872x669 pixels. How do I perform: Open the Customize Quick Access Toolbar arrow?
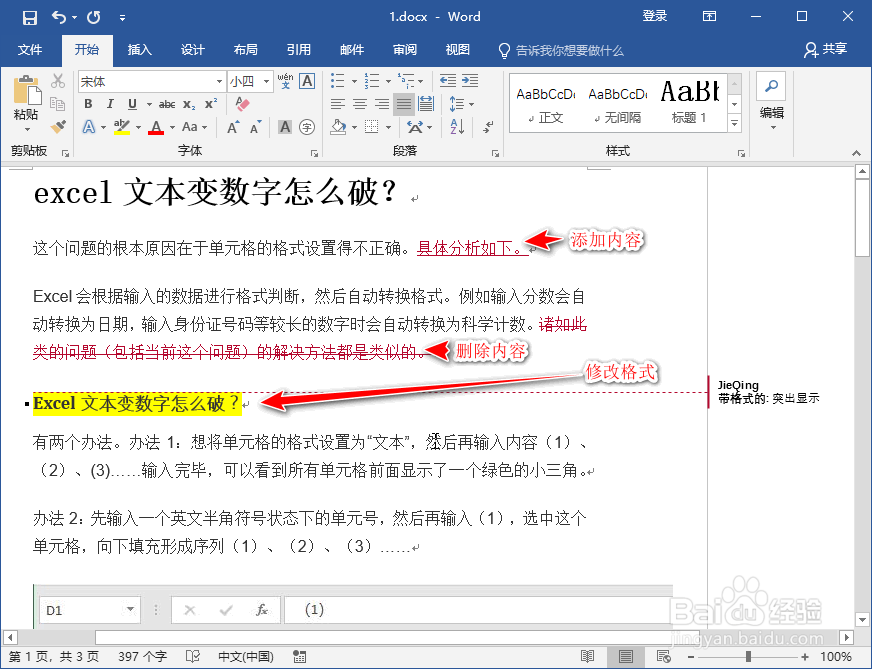[122, 18]
